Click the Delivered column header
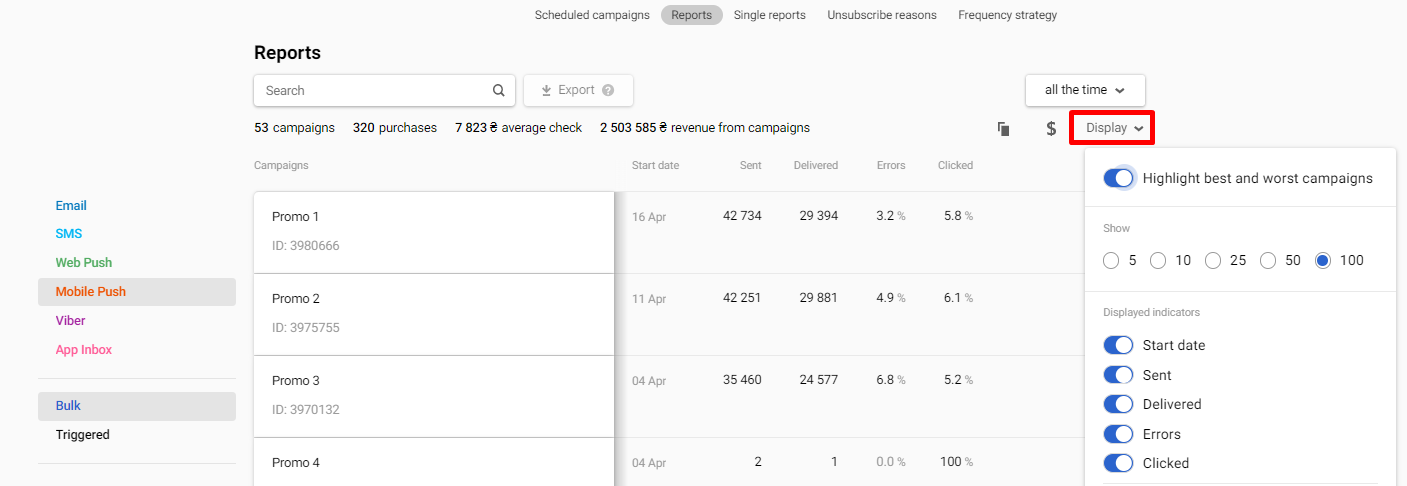This screenshot has width=1407, height=486. pyautogui.click(x=816, y=165)
